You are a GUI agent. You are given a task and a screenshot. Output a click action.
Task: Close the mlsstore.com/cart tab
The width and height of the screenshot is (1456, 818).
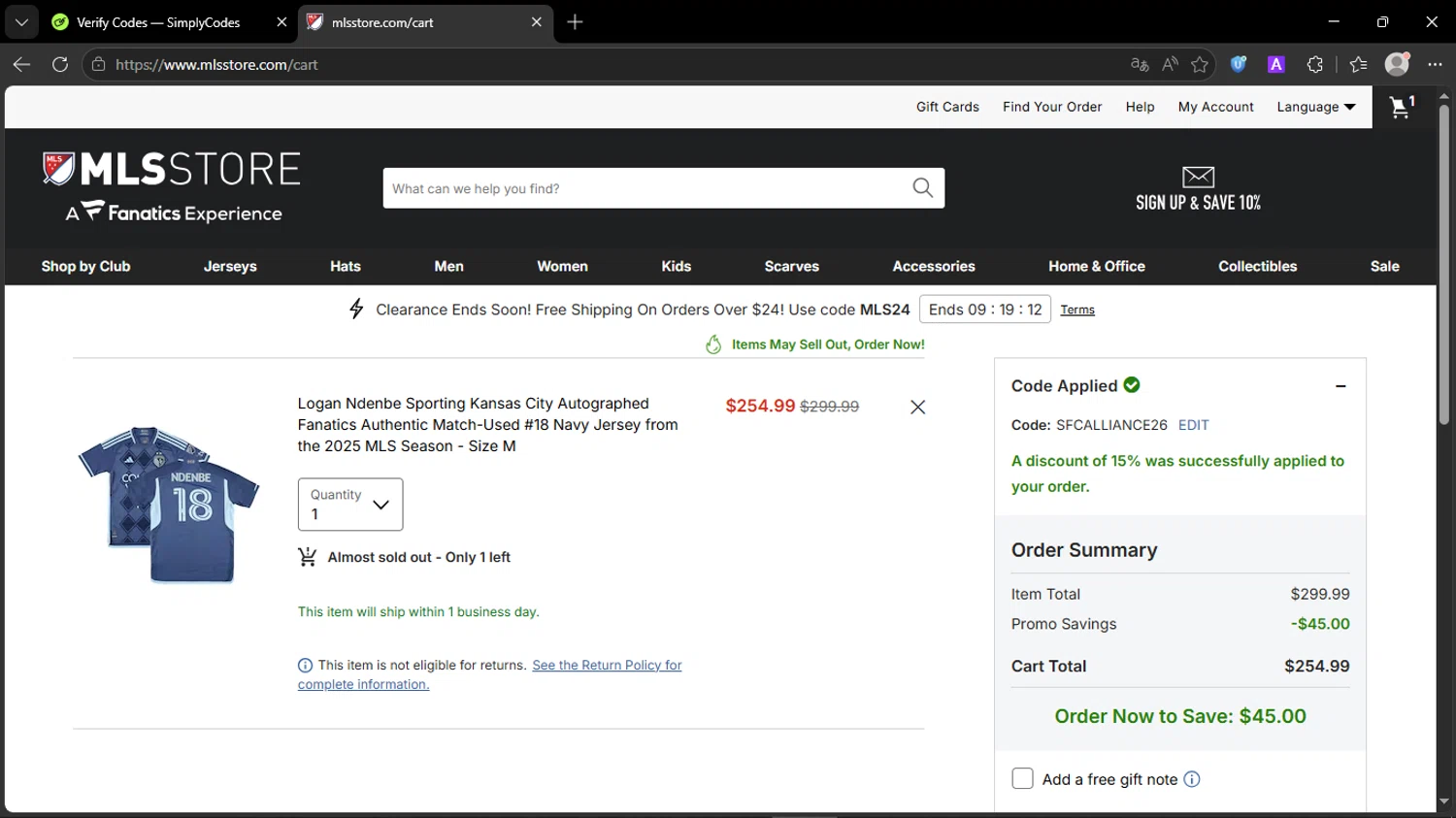tap(537, 22)
